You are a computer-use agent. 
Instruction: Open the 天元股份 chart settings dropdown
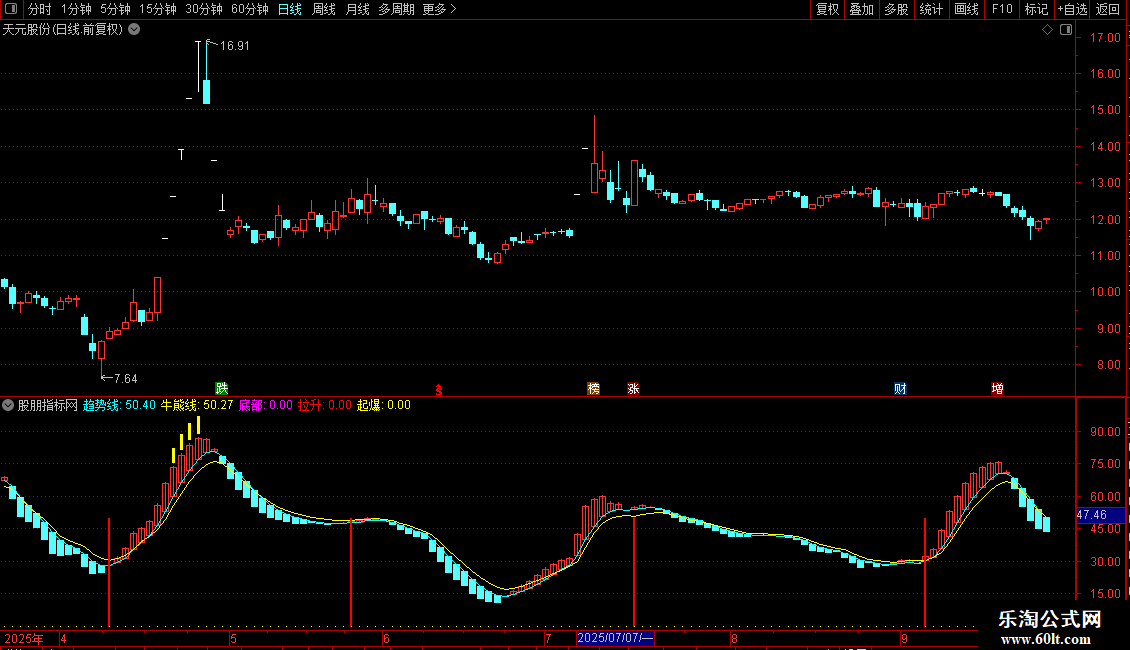134,30
